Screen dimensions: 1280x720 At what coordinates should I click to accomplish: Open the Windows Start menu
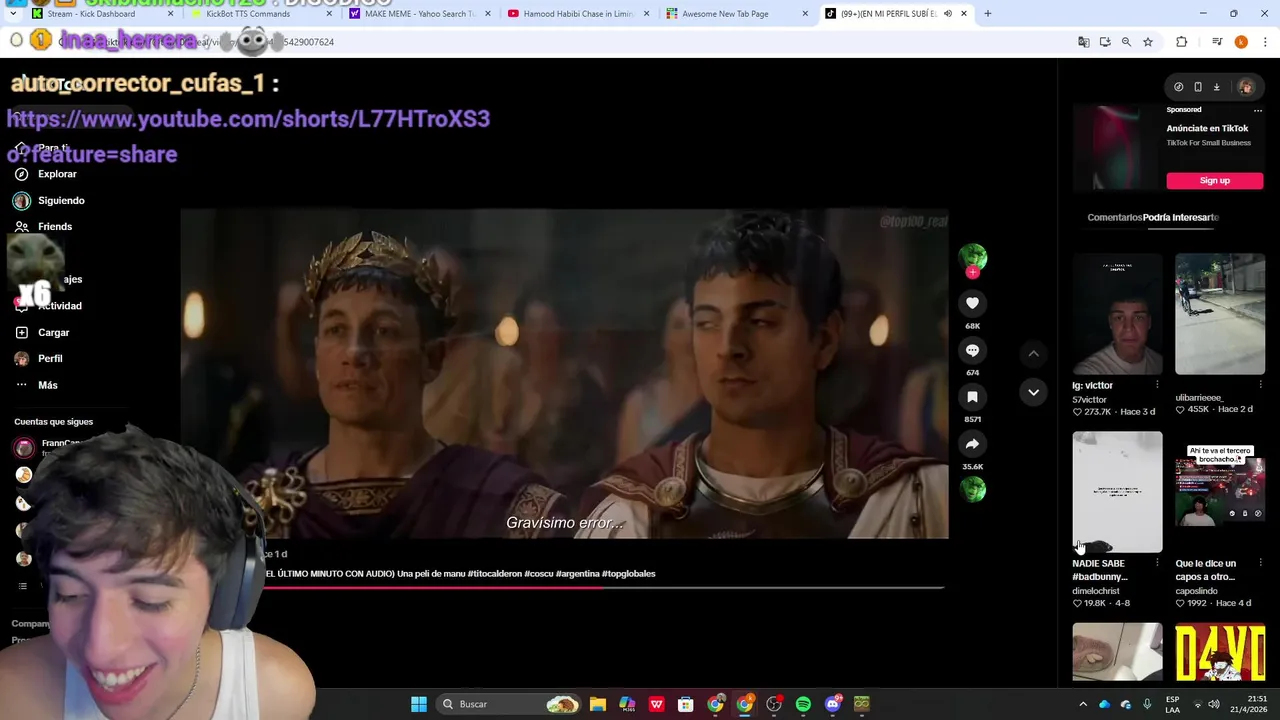pyautogui.click(x=419, y=704)
